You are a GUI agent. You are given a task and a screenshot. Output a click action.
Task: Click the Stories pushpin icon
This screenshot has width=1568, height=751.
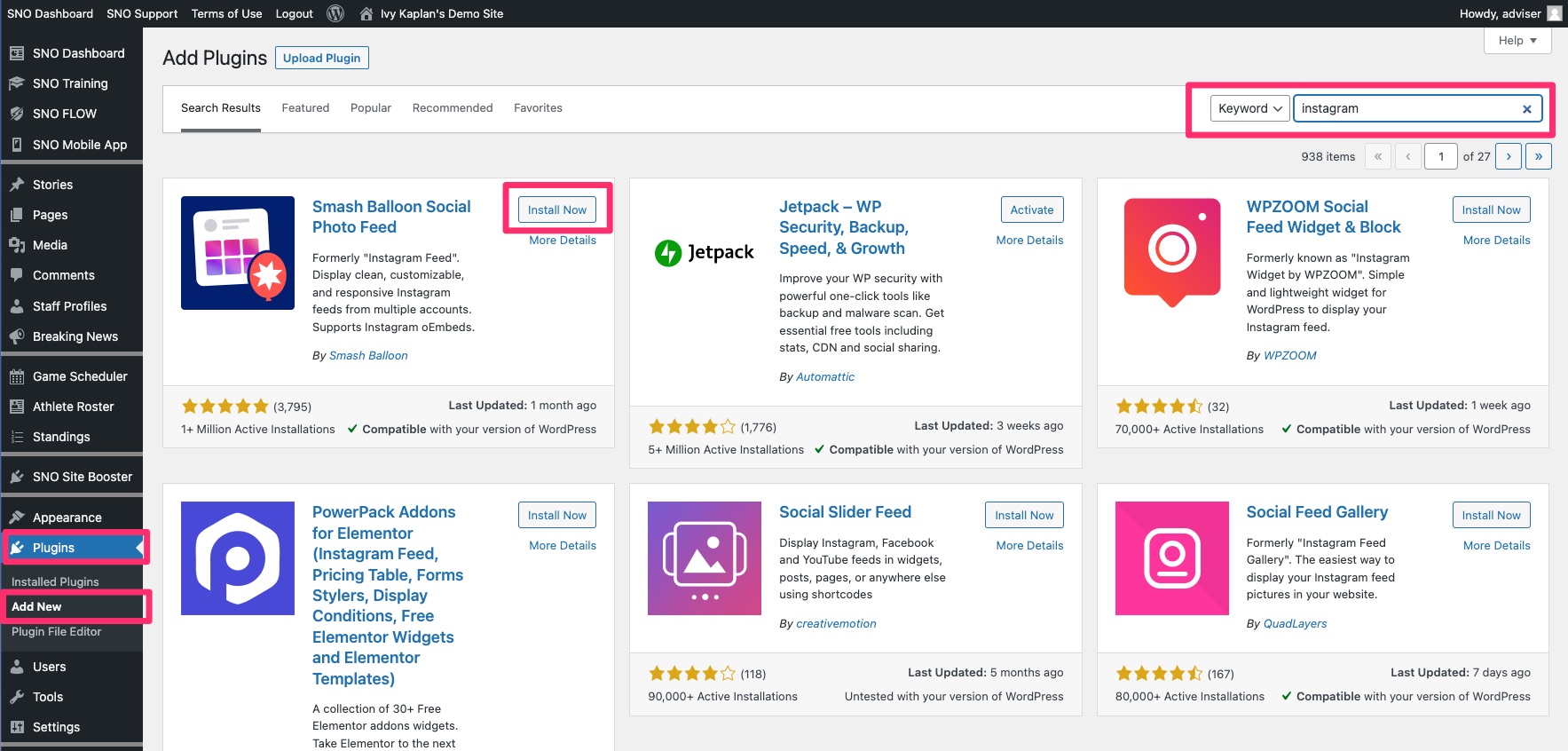pyautogui.click(x=17, y=185)
